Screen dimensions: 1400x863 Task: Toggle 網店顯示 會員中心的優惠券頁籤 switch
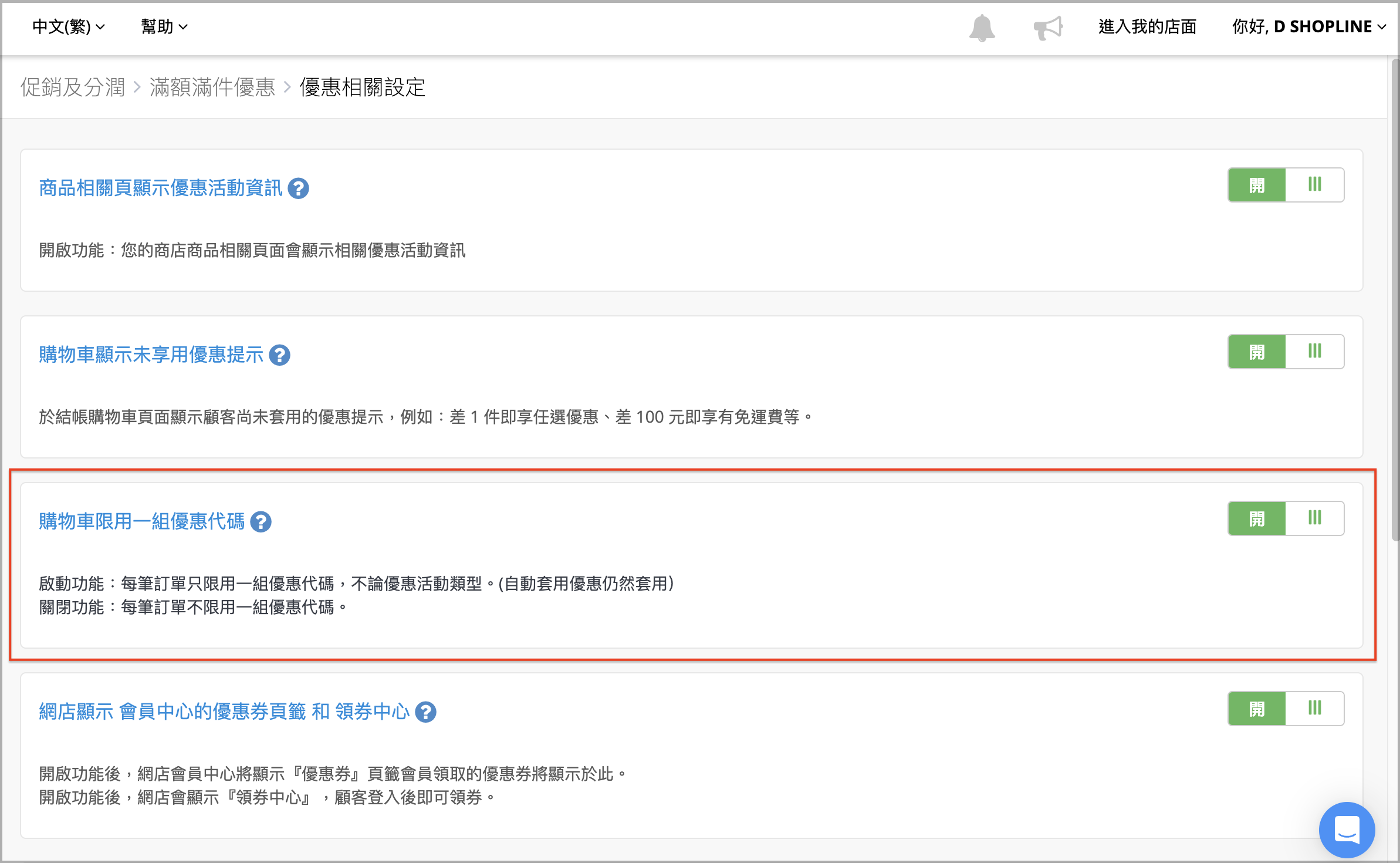coord(1286,709)
